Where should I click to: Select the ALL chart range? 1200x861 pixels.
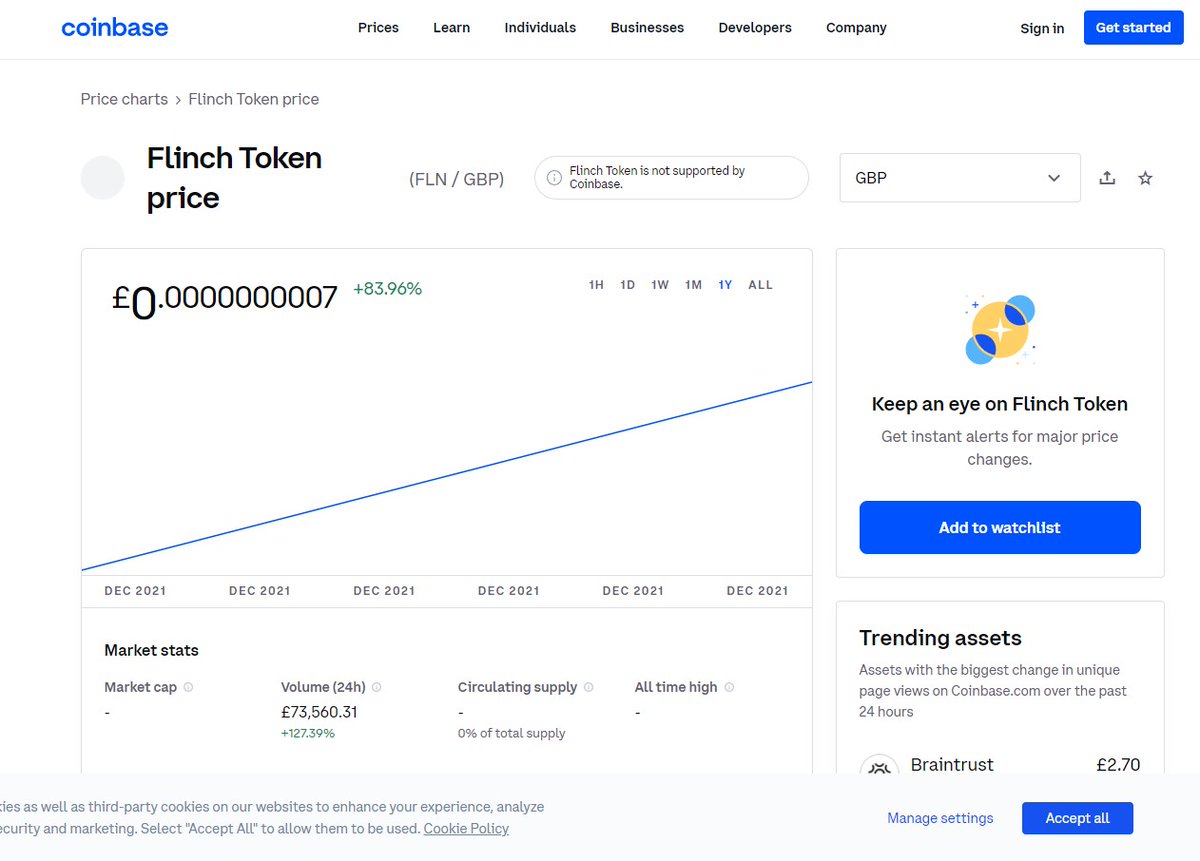click(760, 285)
